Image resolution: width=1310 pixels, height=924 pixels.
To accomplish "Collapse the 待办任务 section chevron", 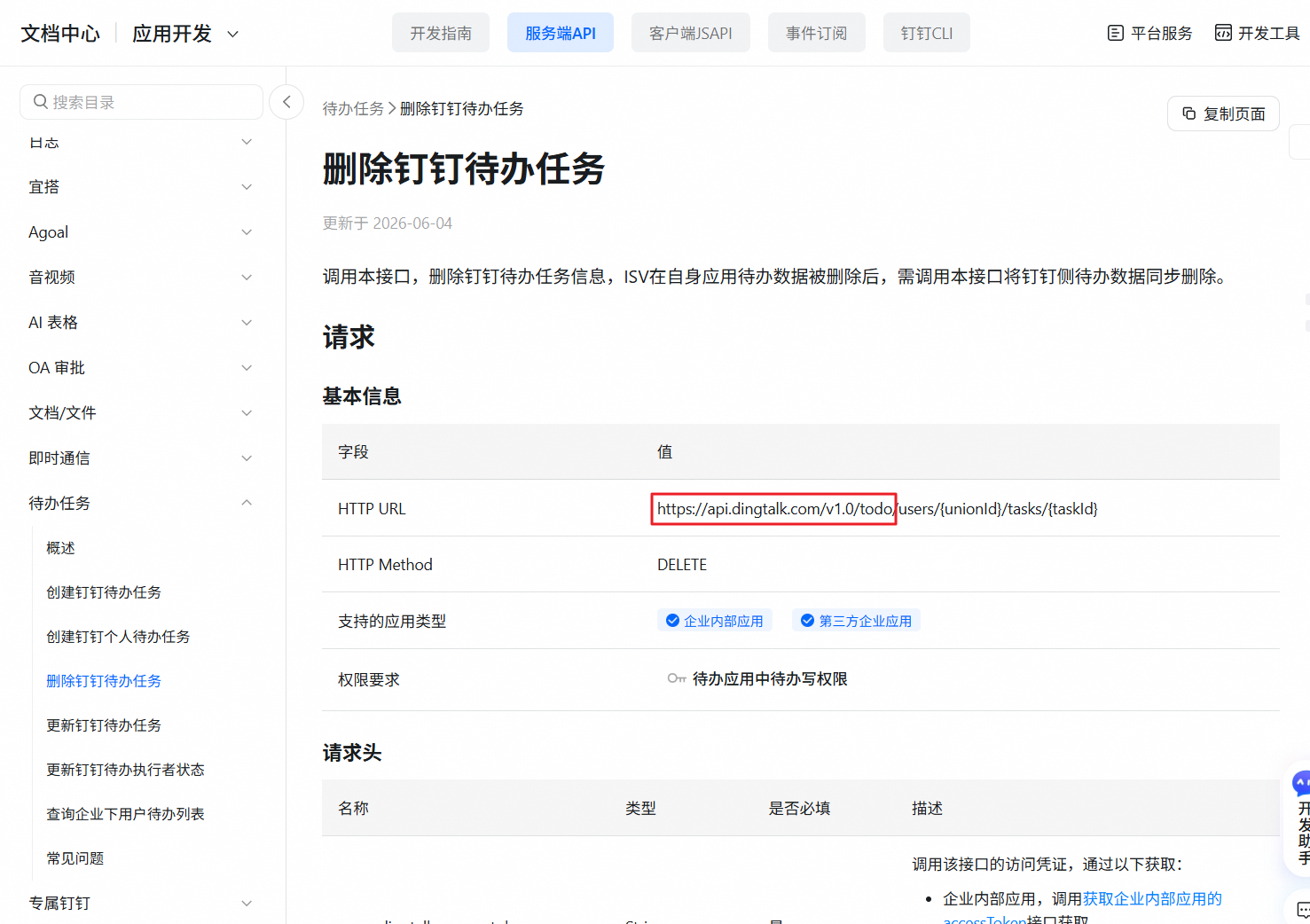I will [x=247, y=503].
